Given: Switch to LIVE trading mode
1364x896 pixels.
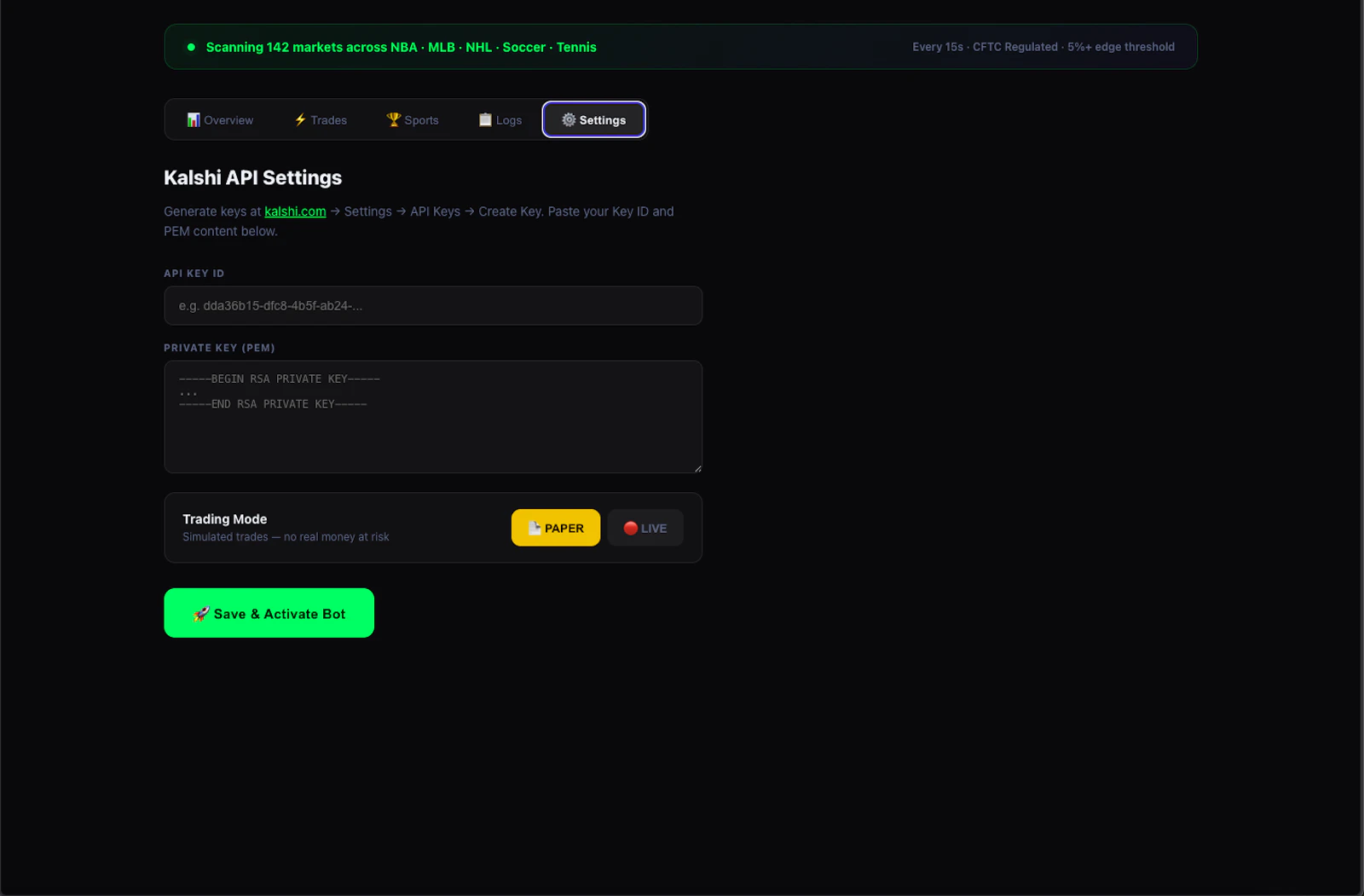Looking at the screenshot, I should (645, 528).
